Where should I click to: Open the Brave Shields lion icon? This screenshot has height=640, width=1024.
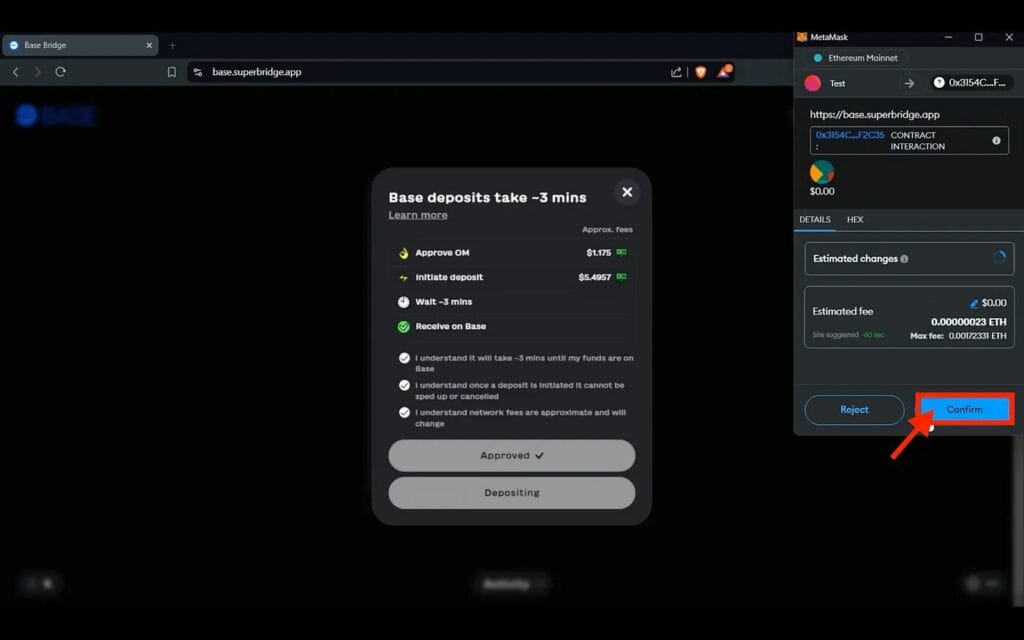[x=701, y=72]
